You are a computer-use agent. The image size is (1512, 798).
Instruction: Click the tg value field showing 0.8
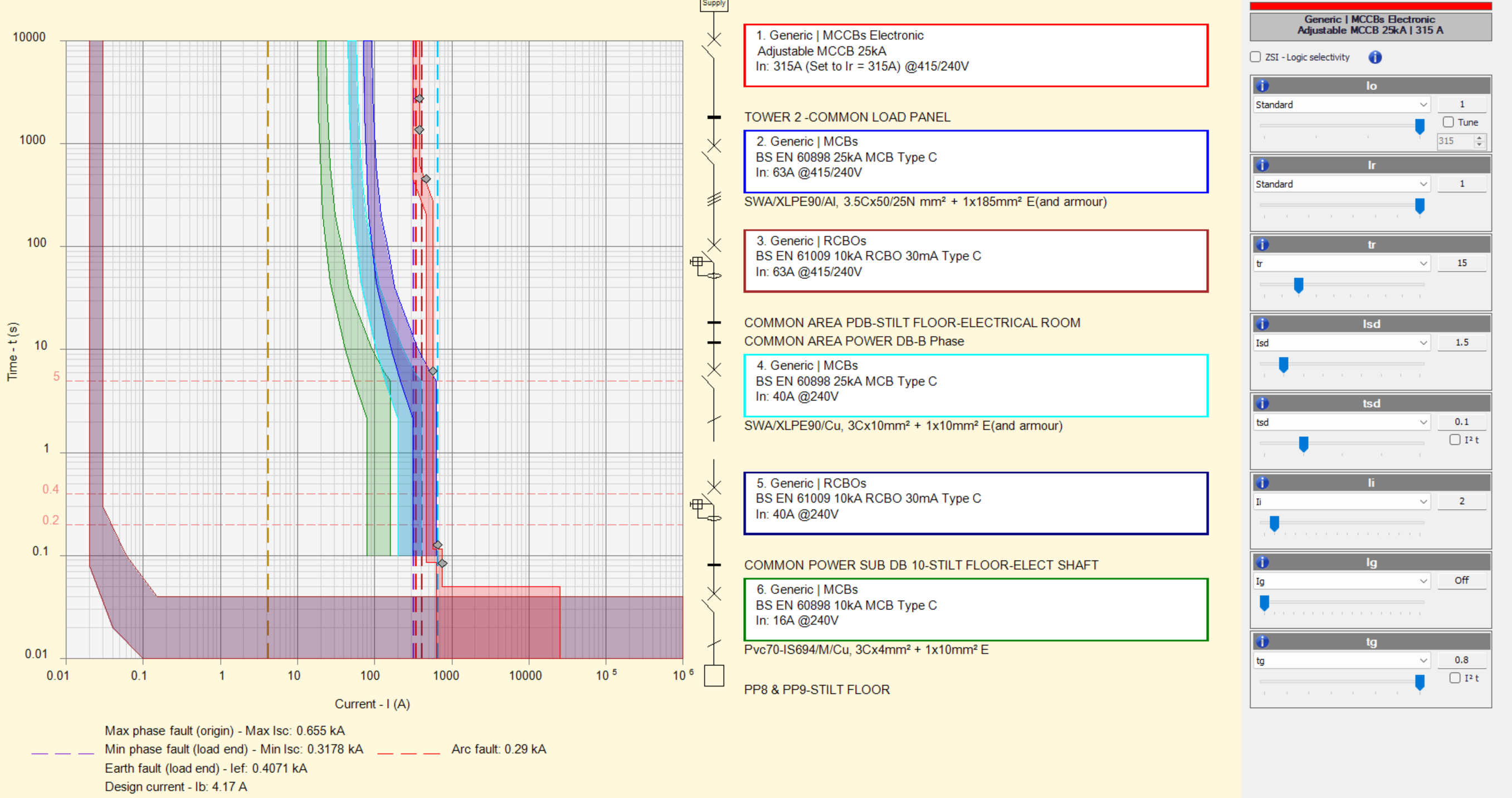(x=1461, y=660)
